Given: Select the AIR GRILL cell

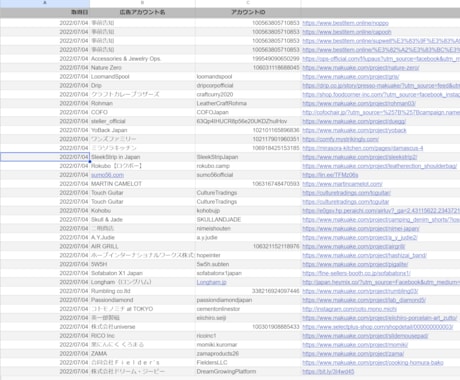Looking at the screenshot, I should [142, 247].
